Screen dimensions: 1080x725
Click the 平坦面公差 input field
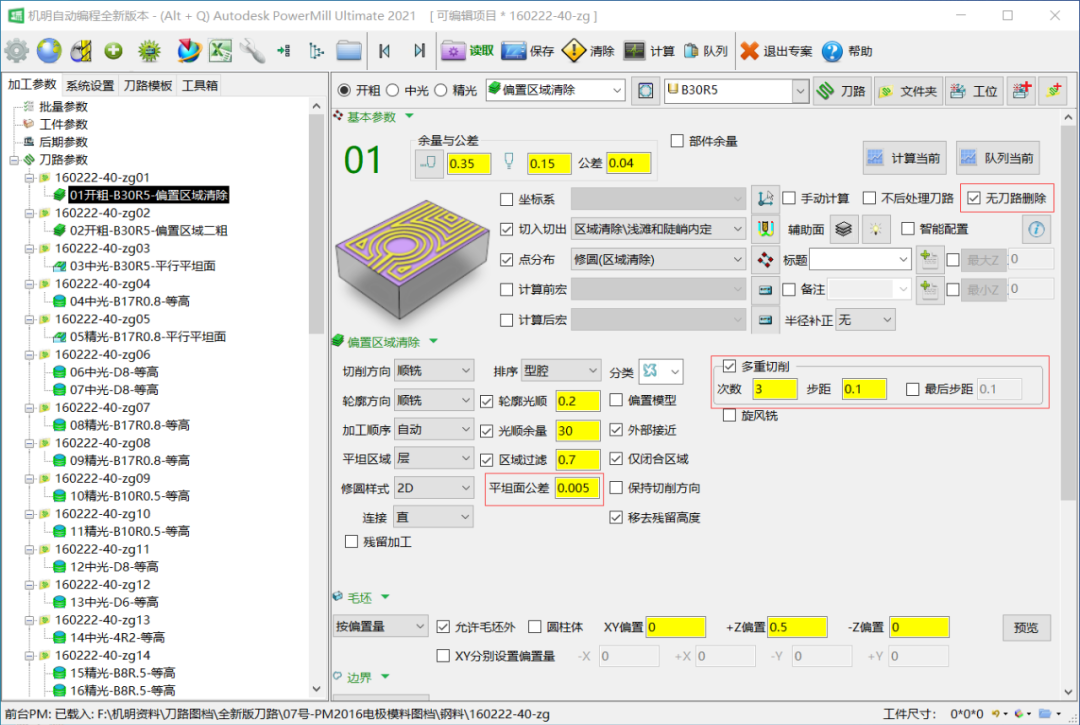pyautogui.click(x=579, y=489)
